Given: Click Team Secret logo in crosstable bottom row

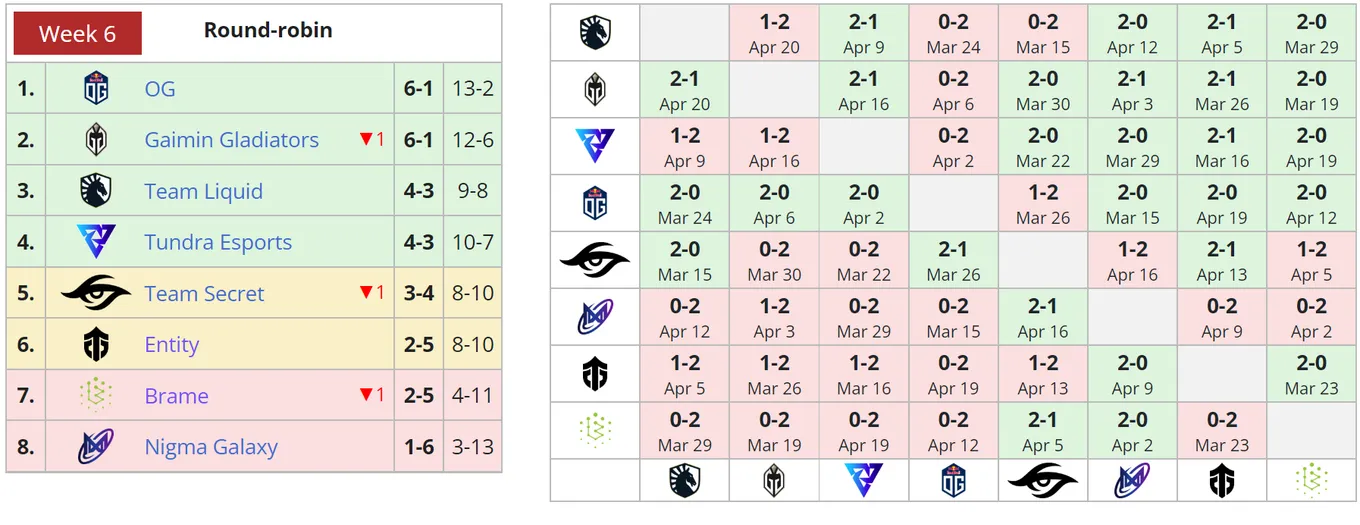Looking at the screenshot, I should click(x=1042, y=481).
